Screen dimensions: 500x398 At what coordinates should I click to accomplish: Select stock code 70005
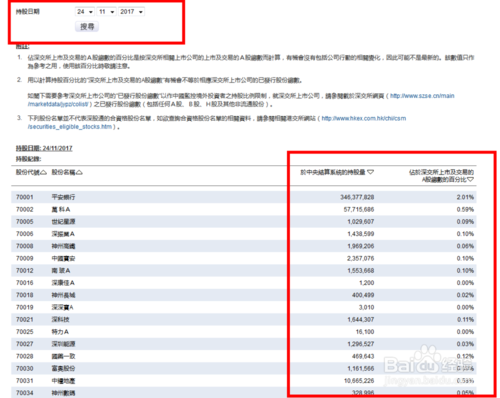(x=25, y=222)
